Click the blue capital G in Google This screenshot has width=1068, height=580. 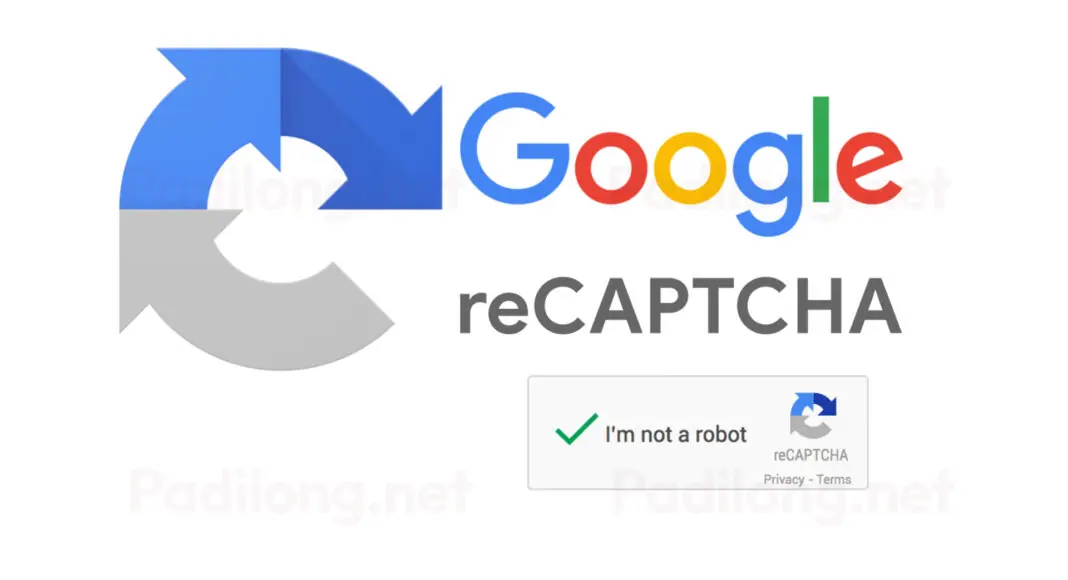(x=515, y=148)
